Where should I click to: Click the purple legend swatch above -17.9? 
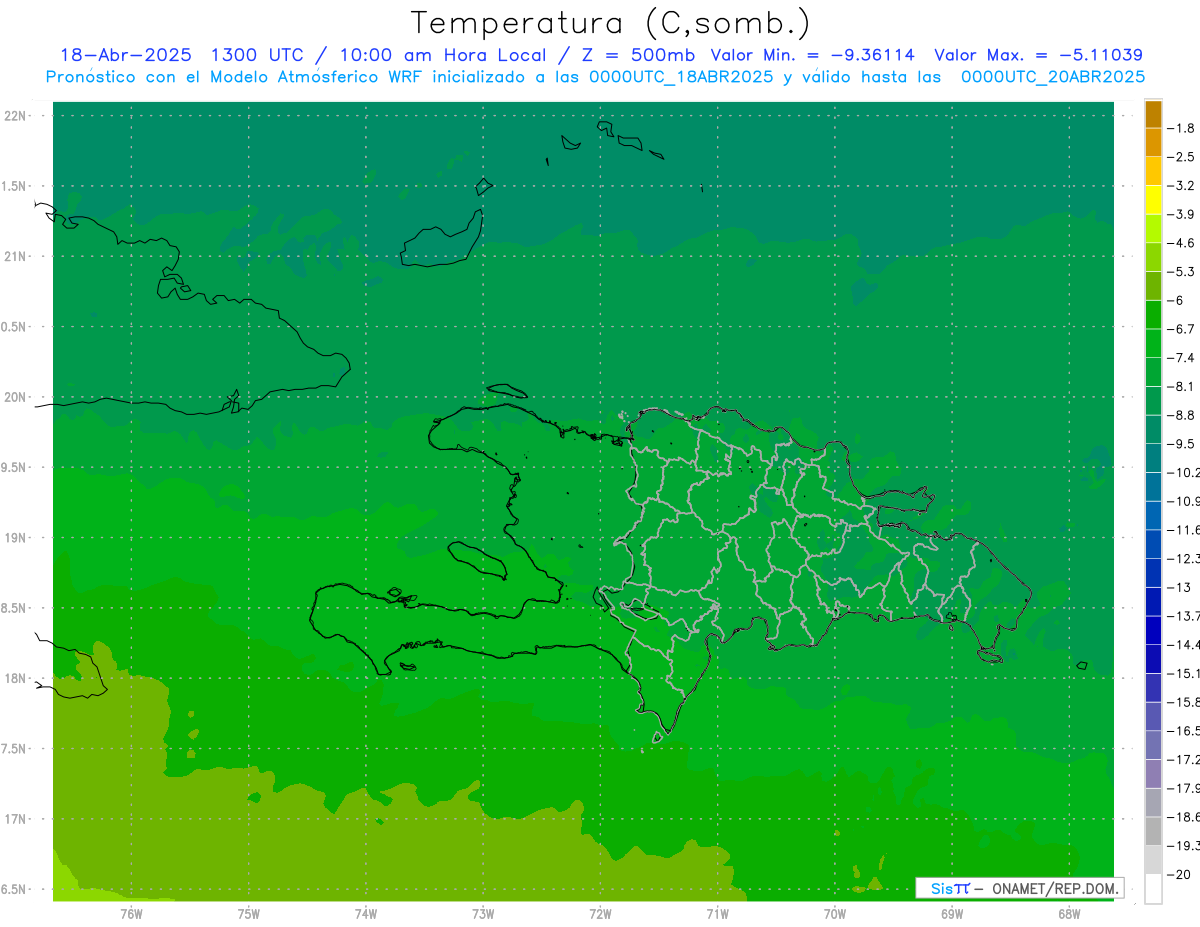(1153, 773)
